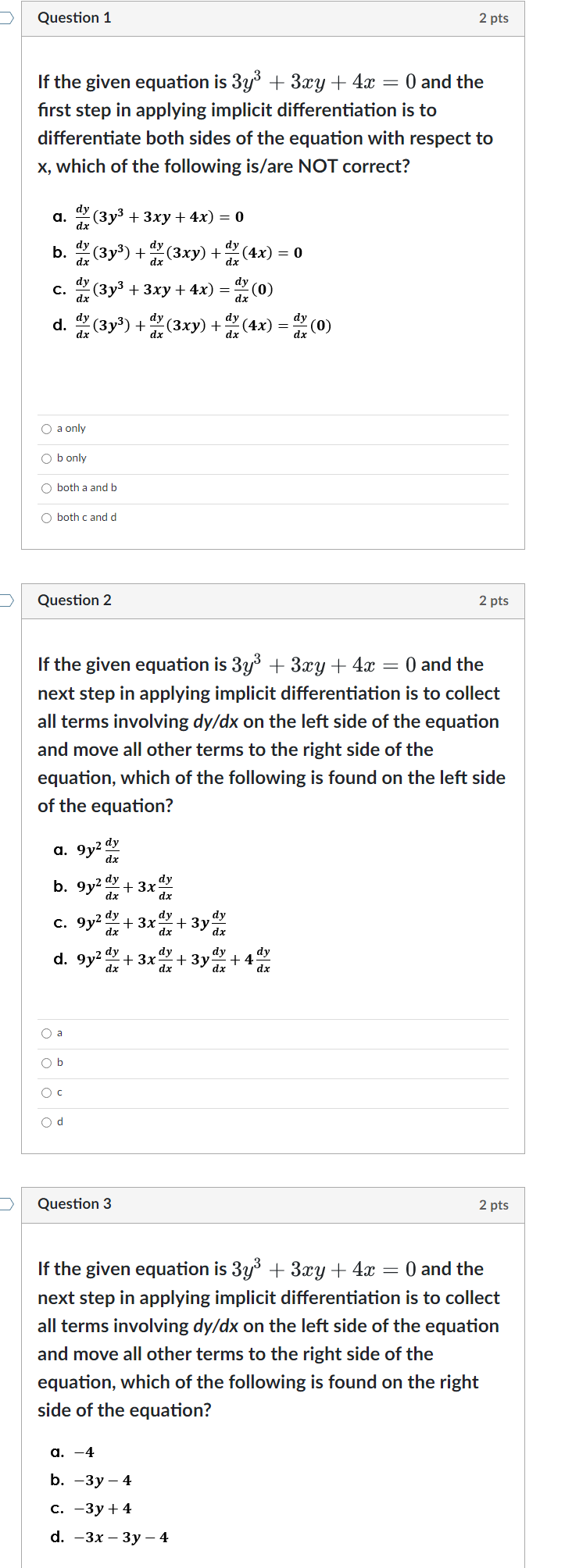Select answer "a" in Question 2
The width and height of the screenshot is (565, 1568).
[x=46, y=1032]
